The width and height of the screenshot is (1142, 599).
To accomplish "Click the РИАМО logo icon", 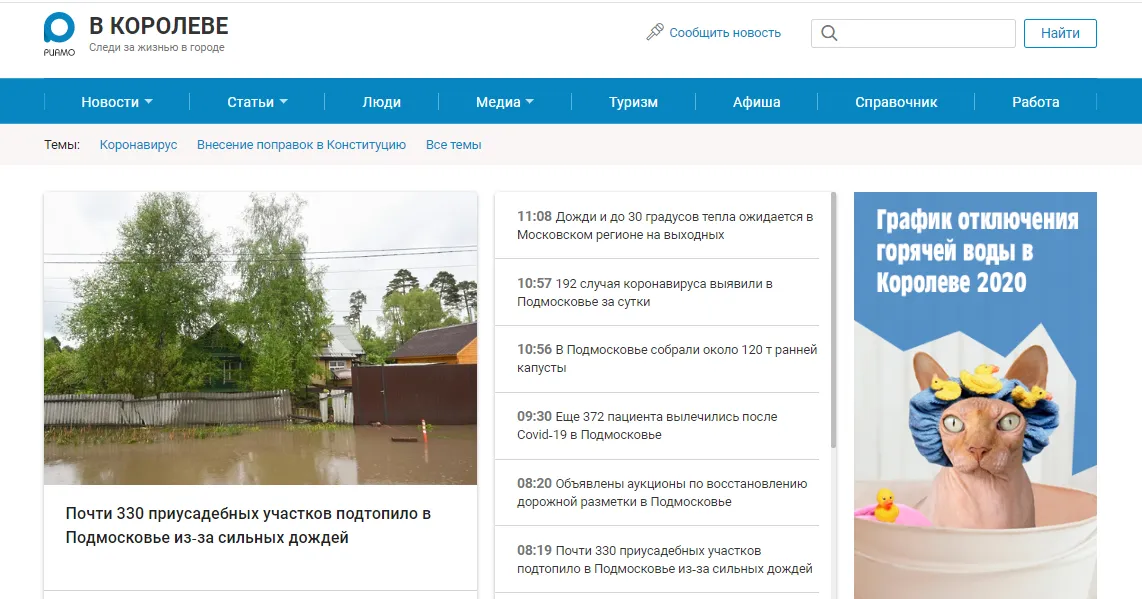I will click(x=59, y=34).
